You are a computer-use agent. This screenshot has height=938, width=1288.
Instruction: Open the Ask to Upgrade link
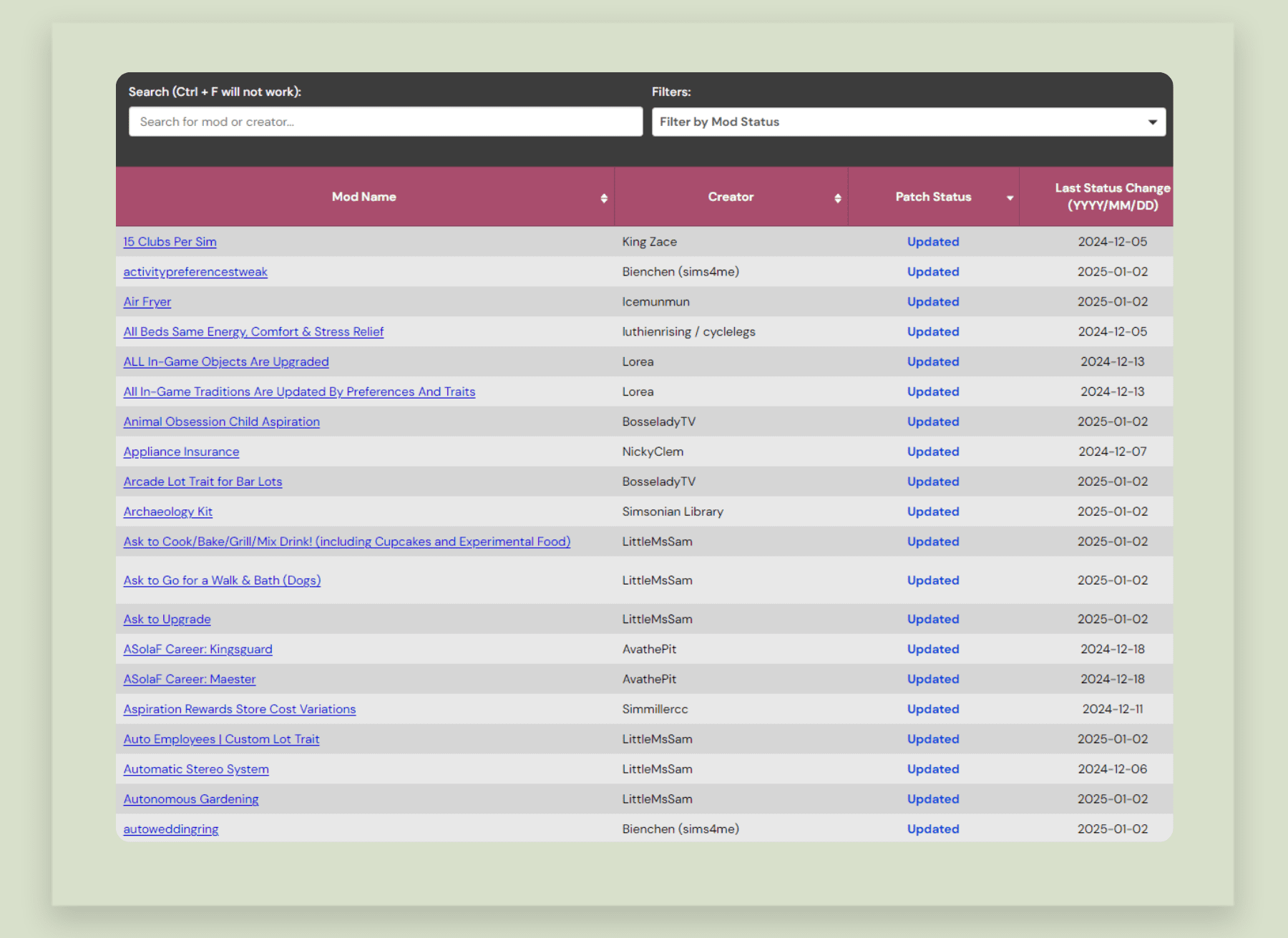[167, 620]
